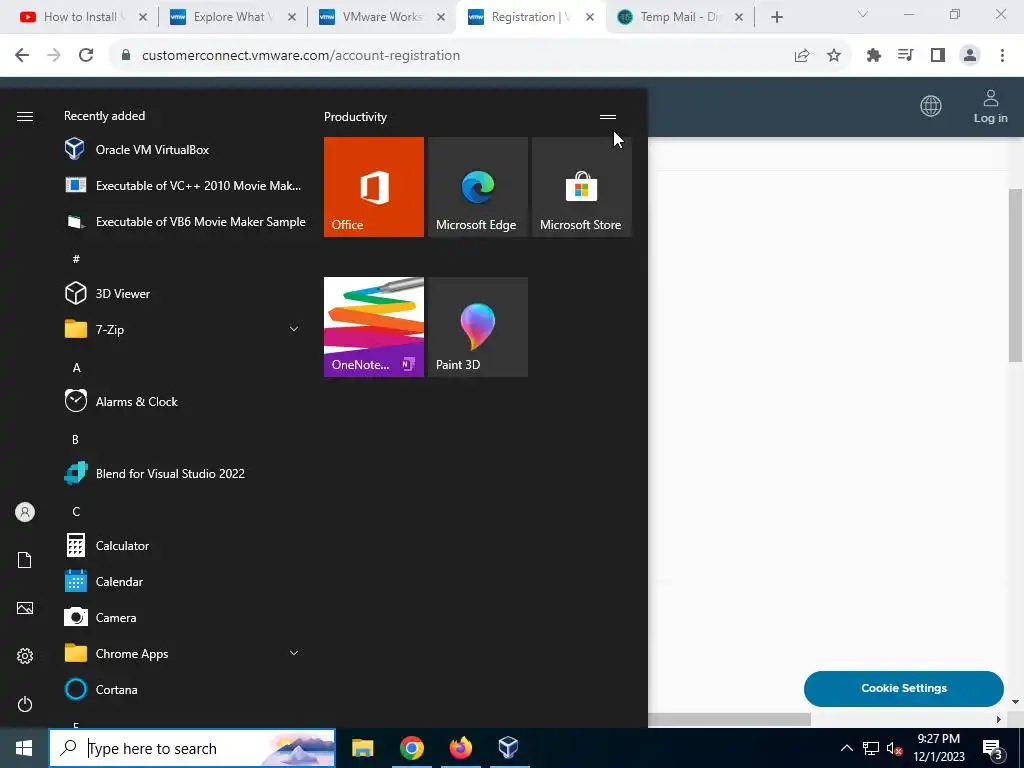Open Camera app

[x=184, y=618]
